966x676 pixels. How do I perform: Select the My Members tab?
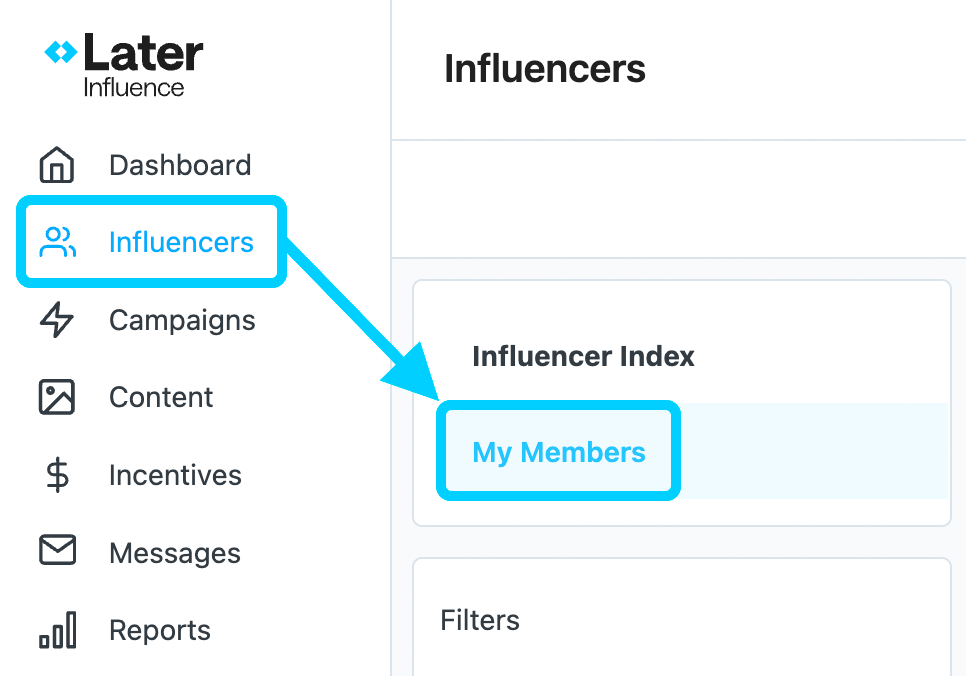coord(559,452)
